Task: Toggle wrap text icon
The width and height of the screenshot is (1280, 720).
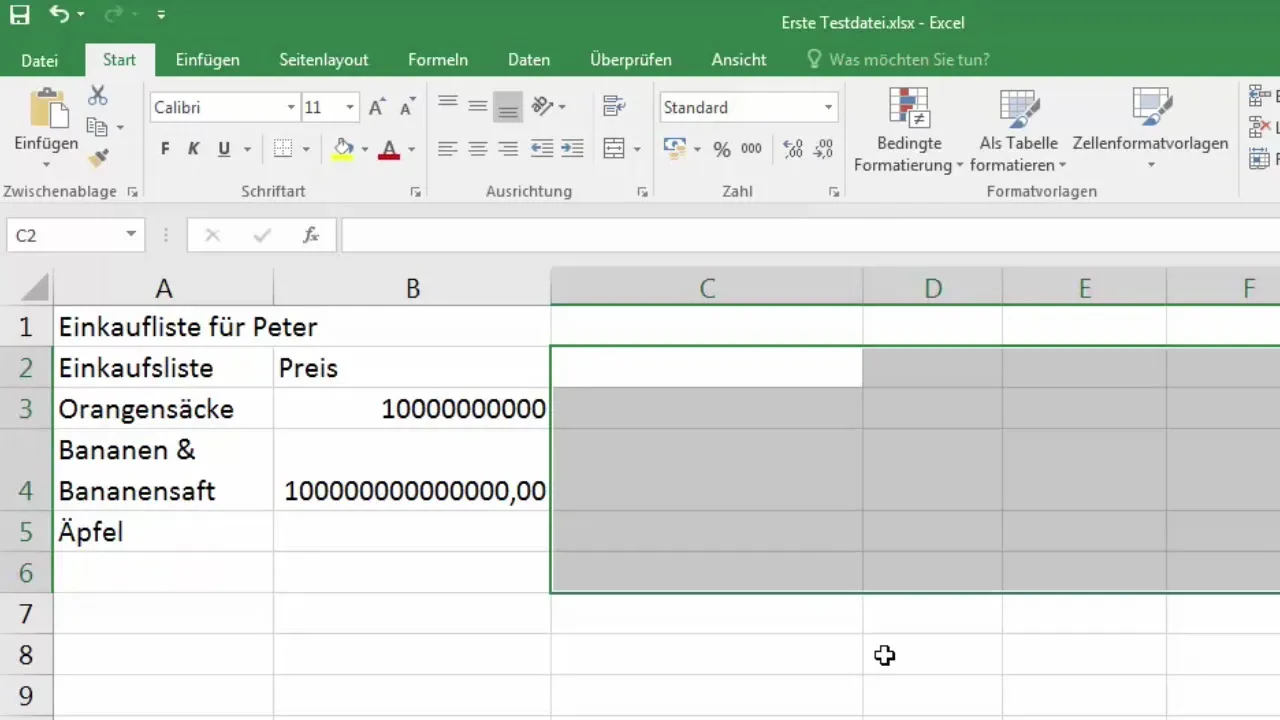Action: 614,105
